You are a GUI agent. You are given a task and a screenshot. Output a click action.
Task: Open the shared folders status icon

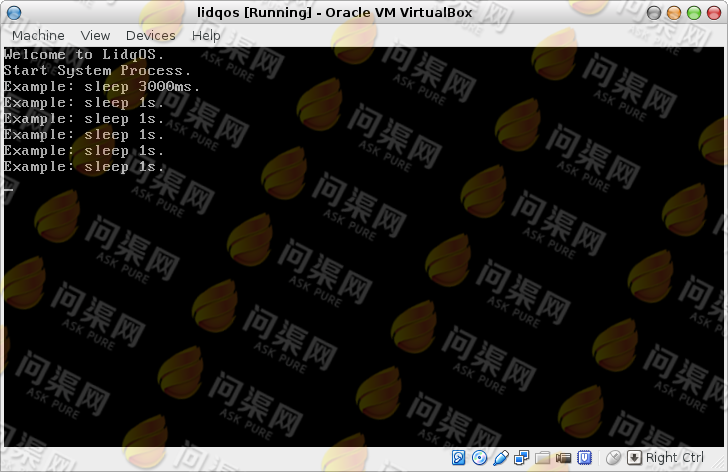(x=542, y=458)
